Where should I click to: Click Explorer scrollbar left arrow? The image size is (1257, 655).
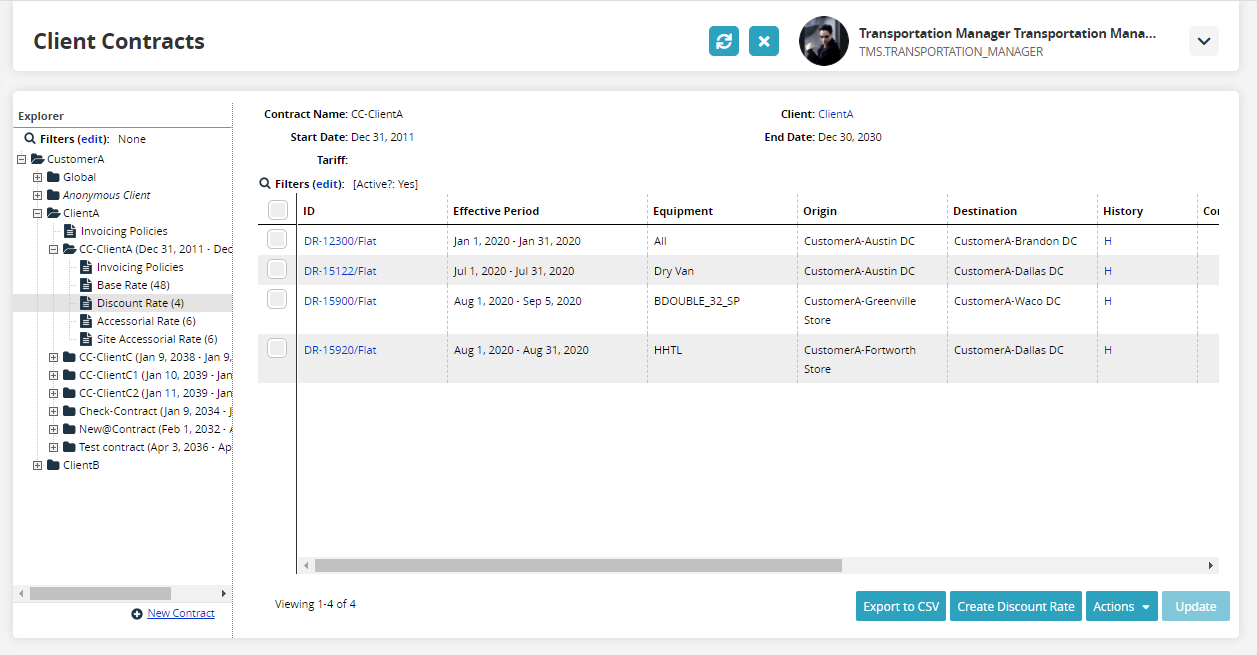[22, 593]
